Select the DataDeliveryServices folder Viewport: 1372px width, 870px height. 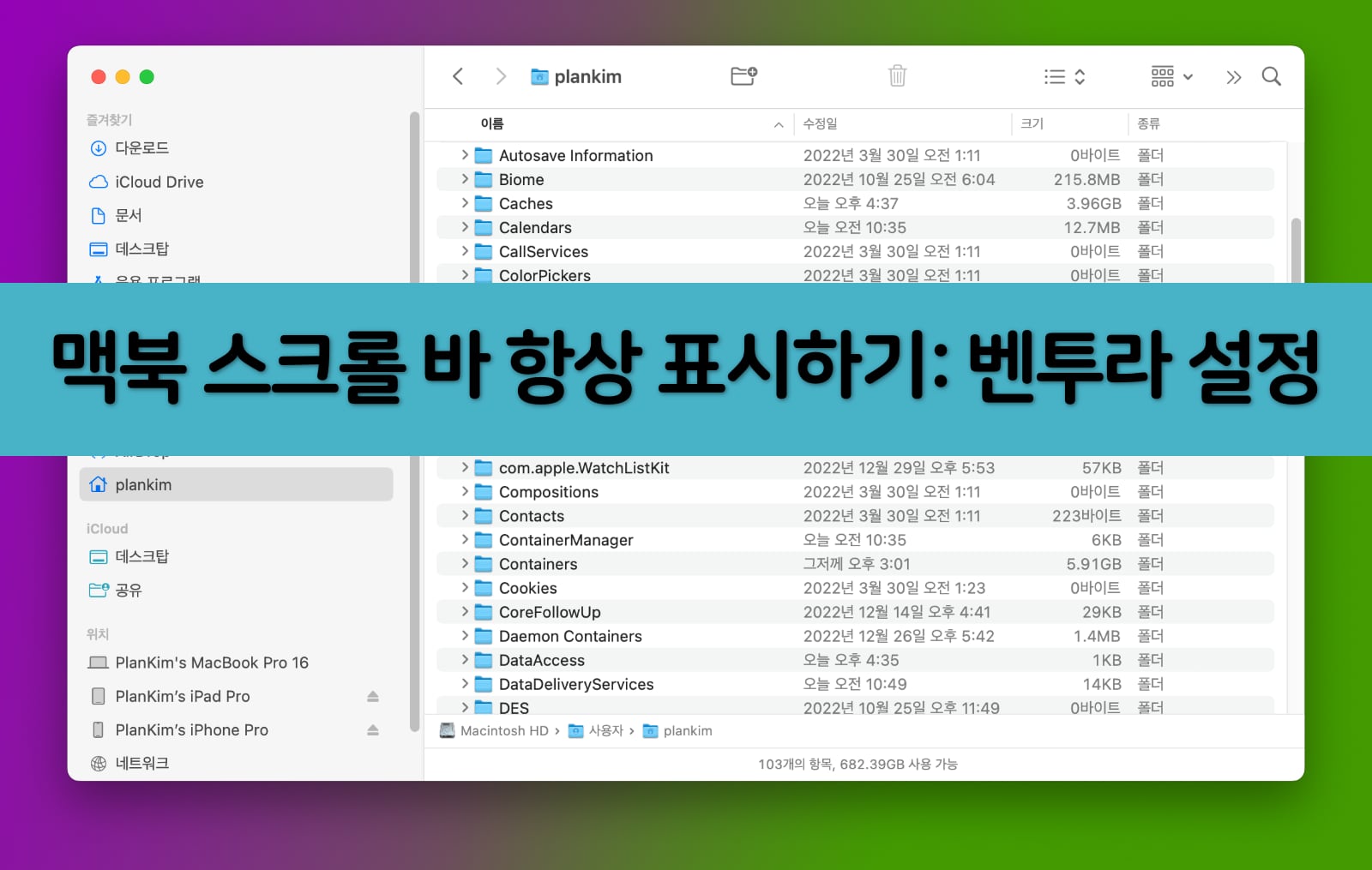tap(855, 684)
